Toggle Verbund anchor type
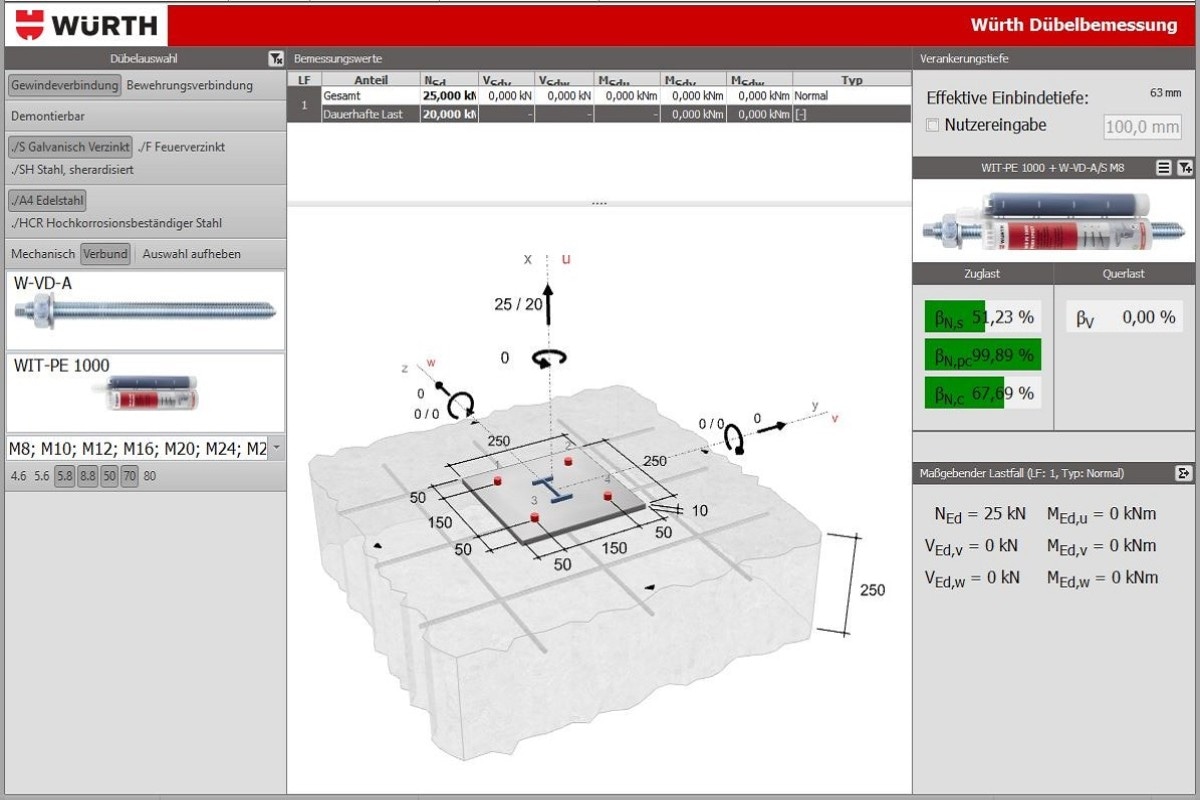 105,254
